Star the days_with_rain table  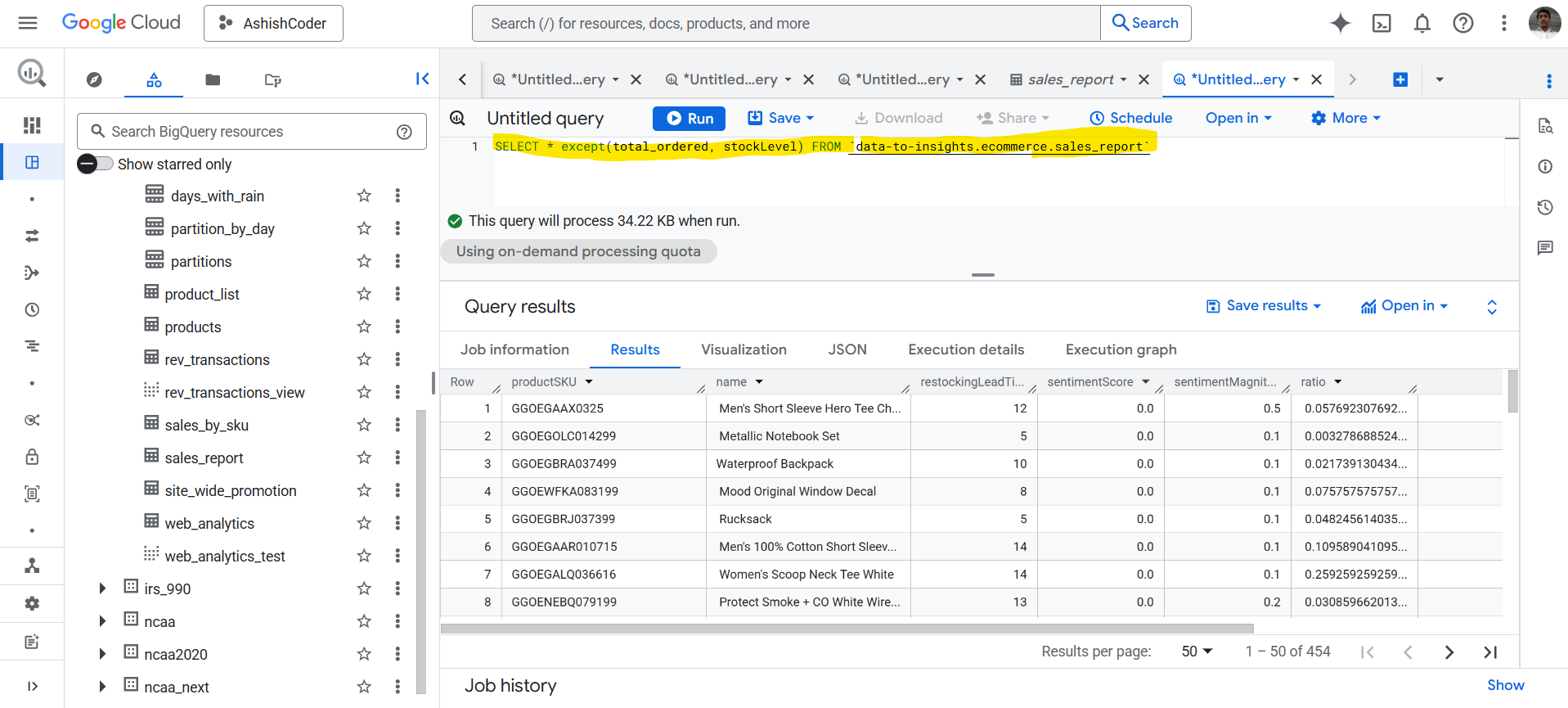click(364, 196)
